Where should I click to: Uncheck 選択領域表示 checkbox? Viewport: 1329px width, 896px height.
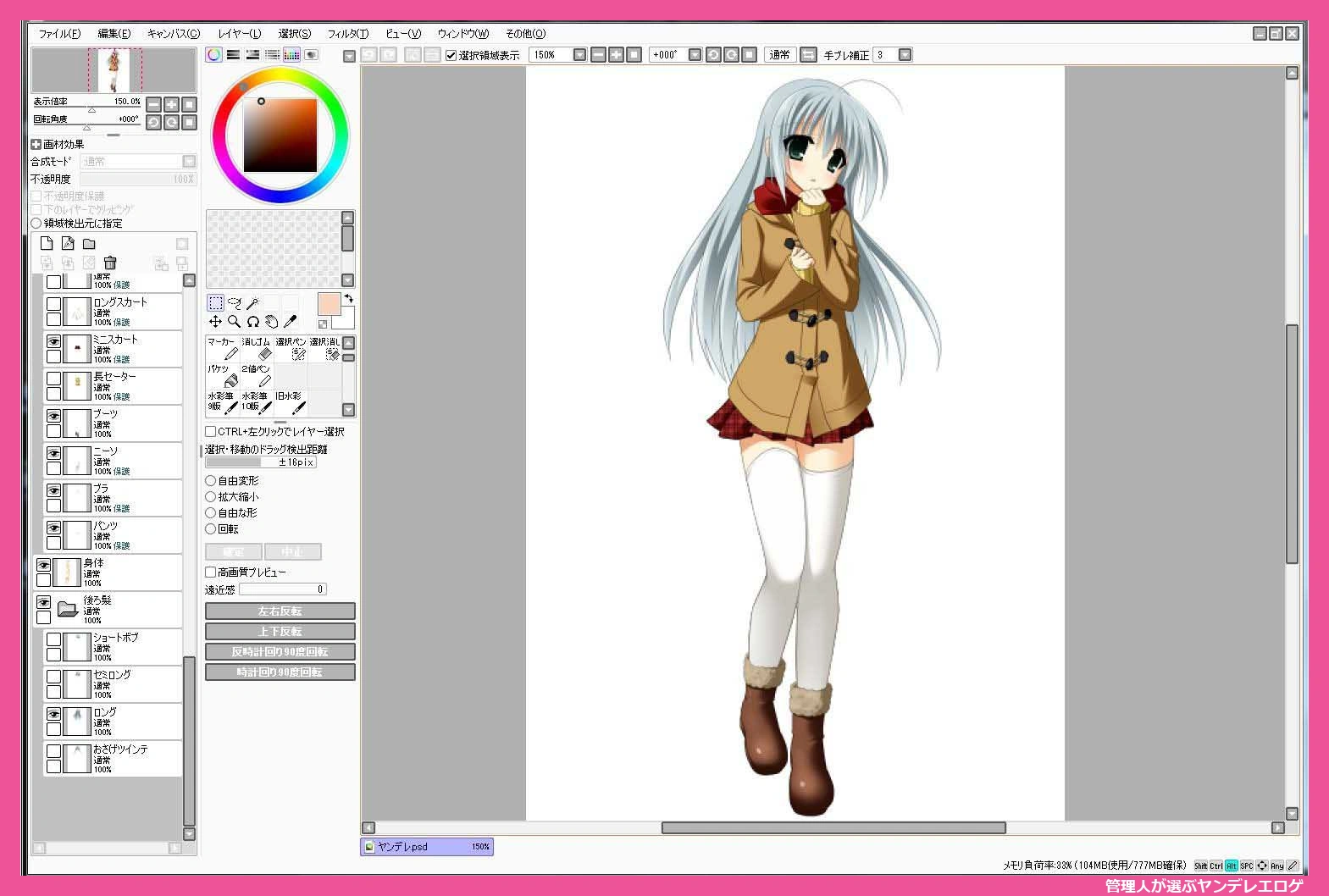click(x=451, y=55)
